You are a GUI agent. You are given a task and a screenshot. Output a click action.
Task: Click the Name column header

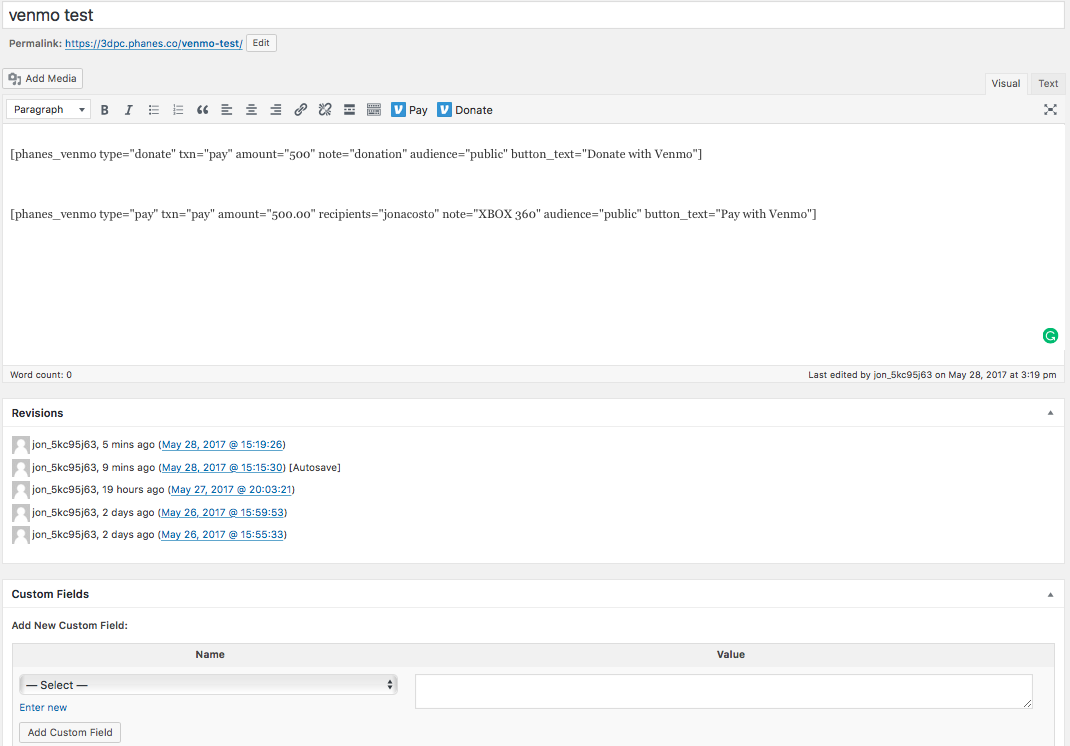(x=210, y=654)
